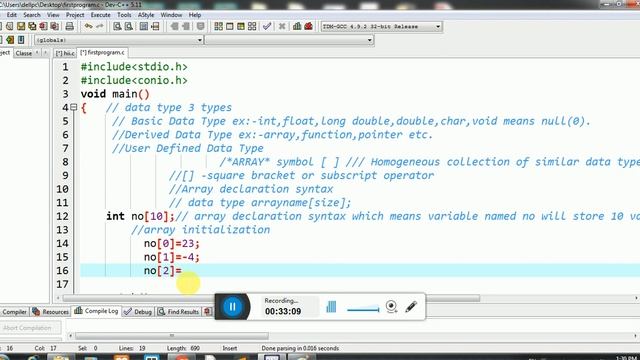Open the Execute menu
This screenshot has height=360, width=640.
click(100, 15)
